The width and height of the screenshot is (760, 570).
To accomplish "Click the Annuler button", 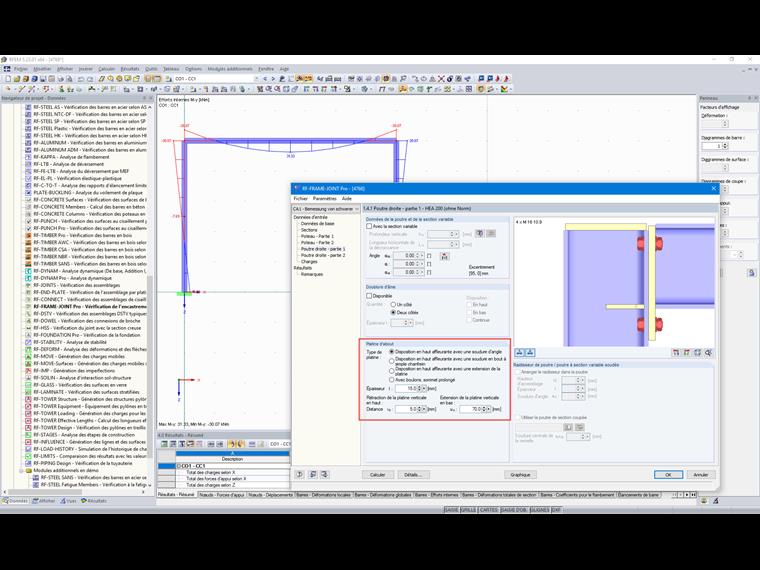I will point(701,475).
